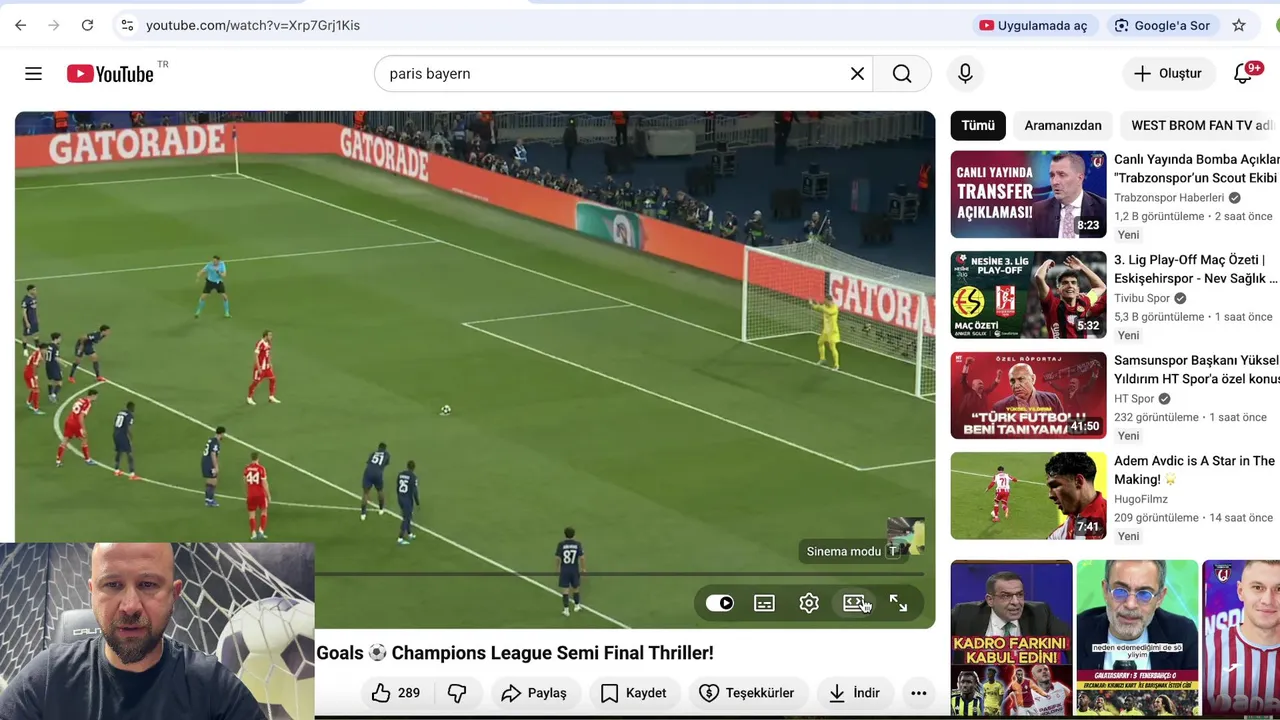Image resolution: width=1280 pixels, height=720 pixels.
Task: Save the video with Kaydet
Action: pos(633,693)
